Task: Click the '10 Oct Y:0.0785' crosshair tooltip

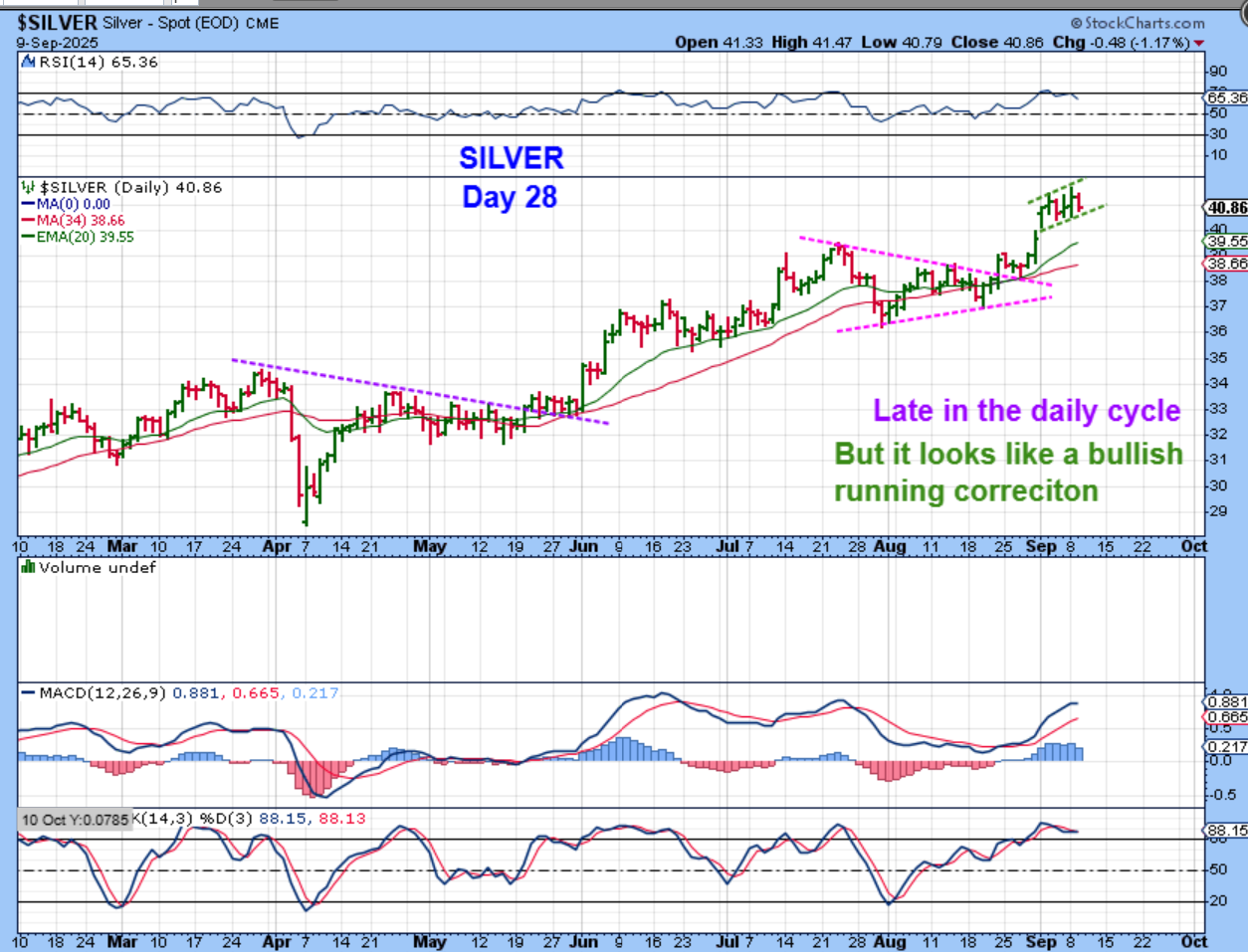Action: pos(76,820)
